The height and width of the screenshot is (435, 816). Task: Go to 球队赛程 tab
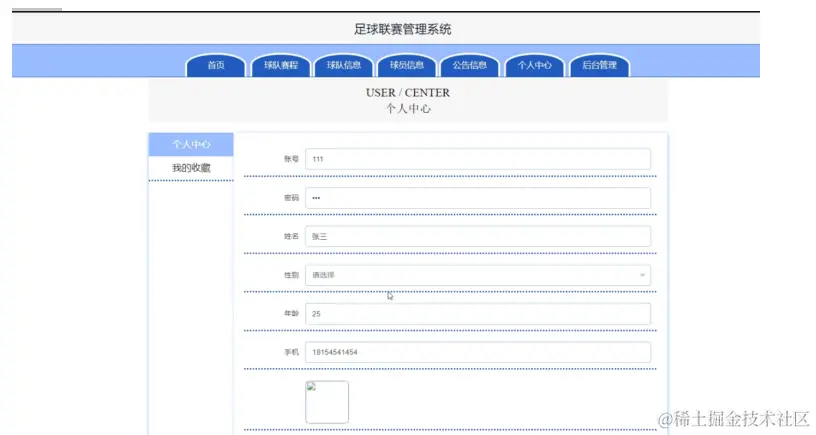click(280, 66)
